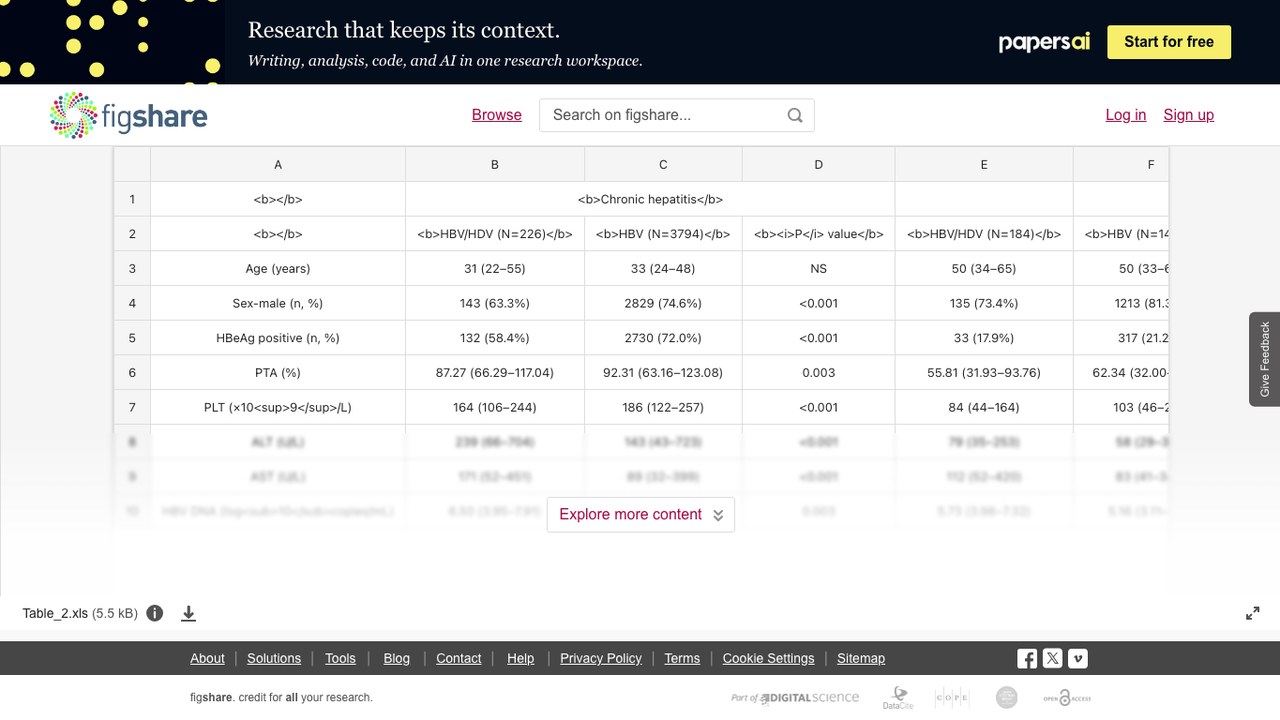Download Table_2.xls via download icon

pyautogui.click(x=188, y=613)
